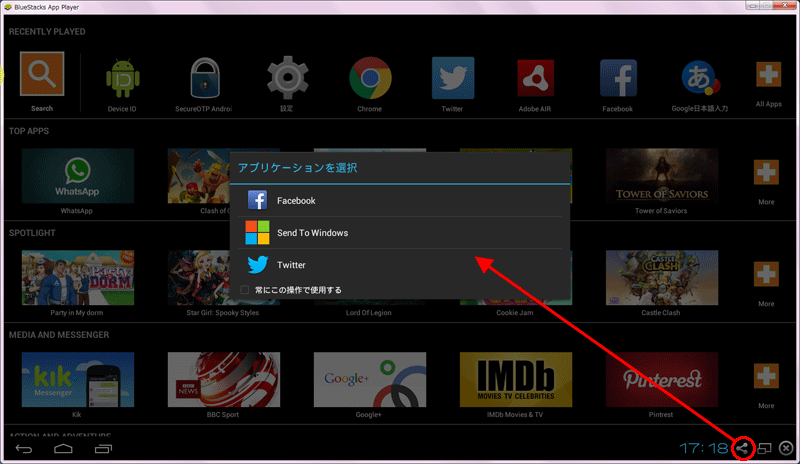Launch Chrome from Recently Played
800x464 pixels.
point(370,78)
